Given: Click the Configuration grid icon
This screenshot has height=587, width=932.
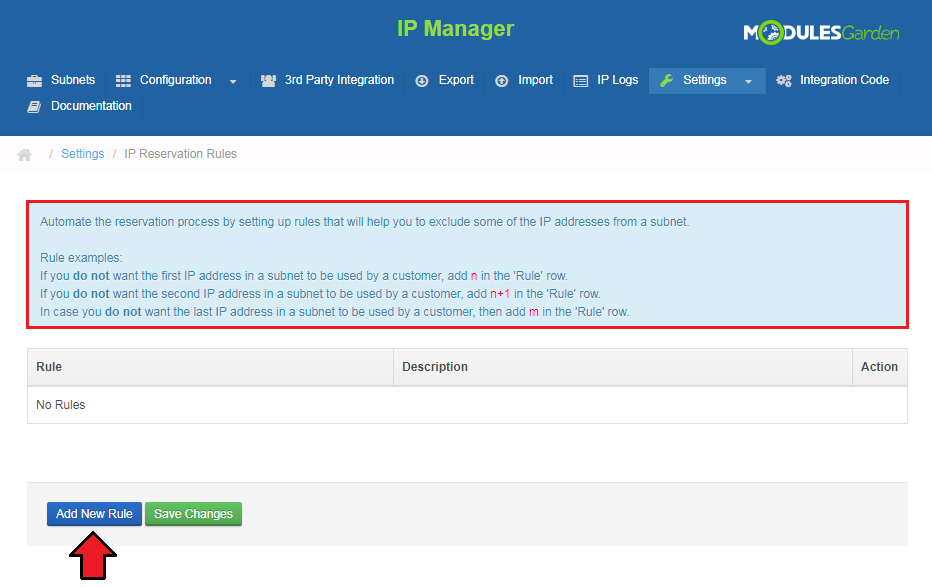Looking at the screenshot, I should pos(123,81).
